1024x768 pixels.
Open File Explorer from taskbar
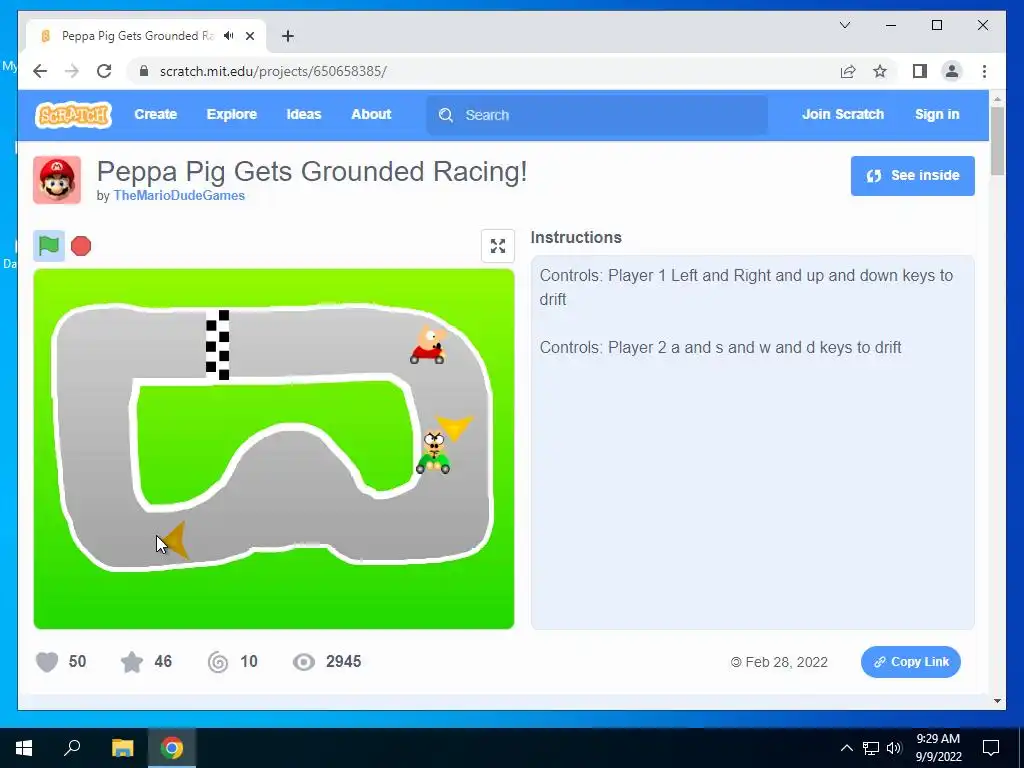pos(122,748)
